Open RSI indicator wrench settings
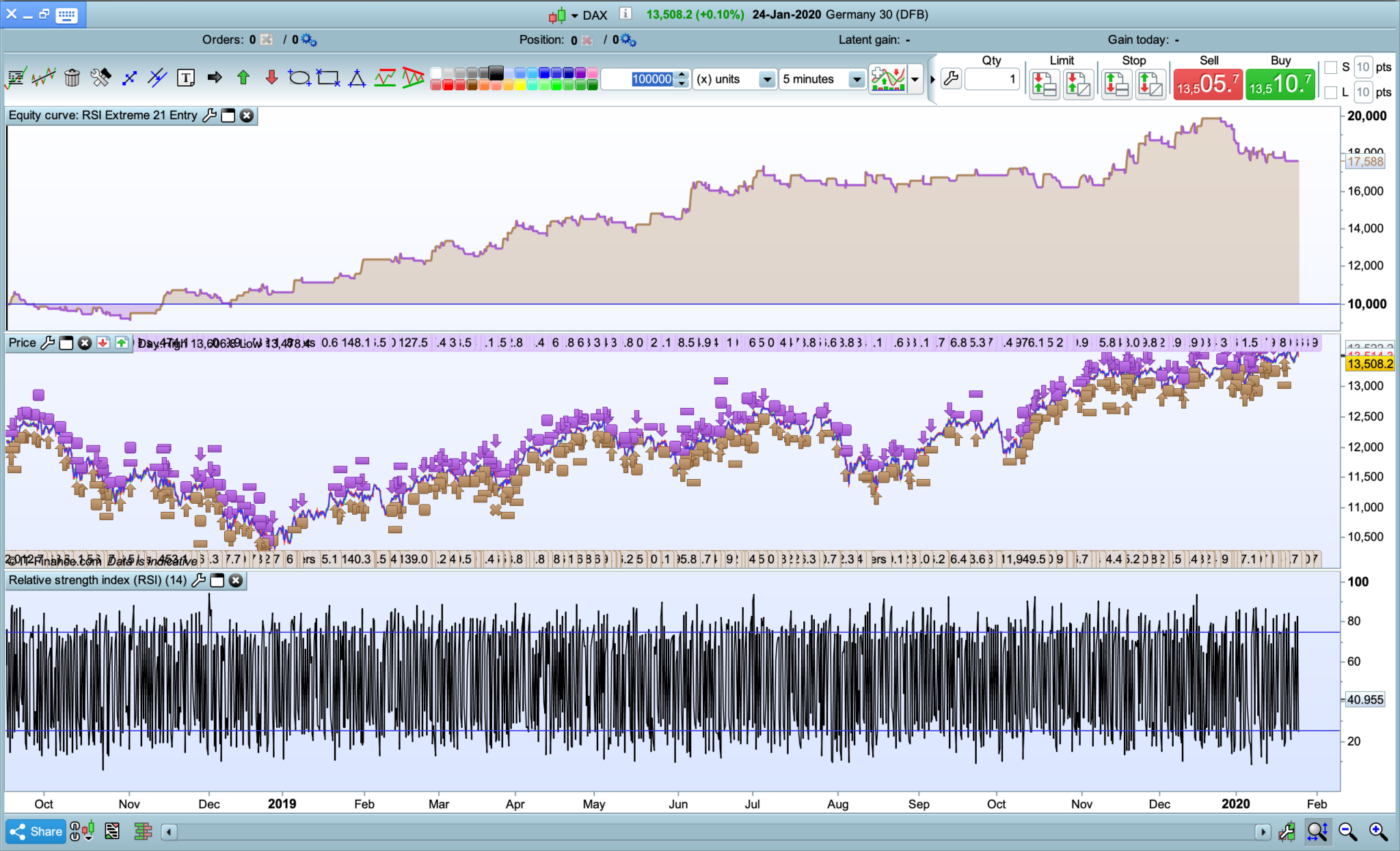The image size is (1400, 851). (198, 580)
